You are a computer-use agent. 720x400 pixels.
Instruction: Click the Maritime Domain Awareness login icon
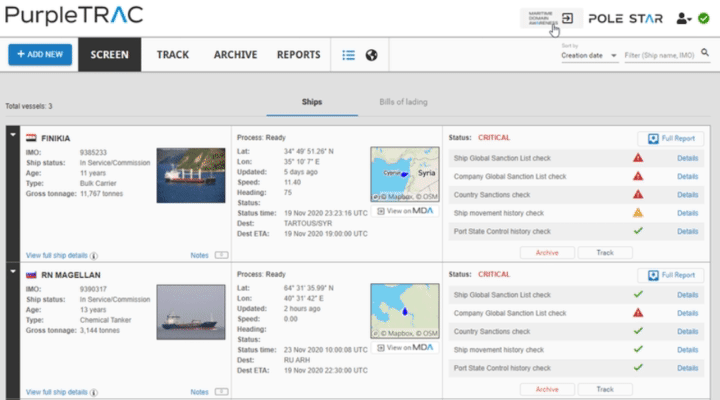(567, 18)
